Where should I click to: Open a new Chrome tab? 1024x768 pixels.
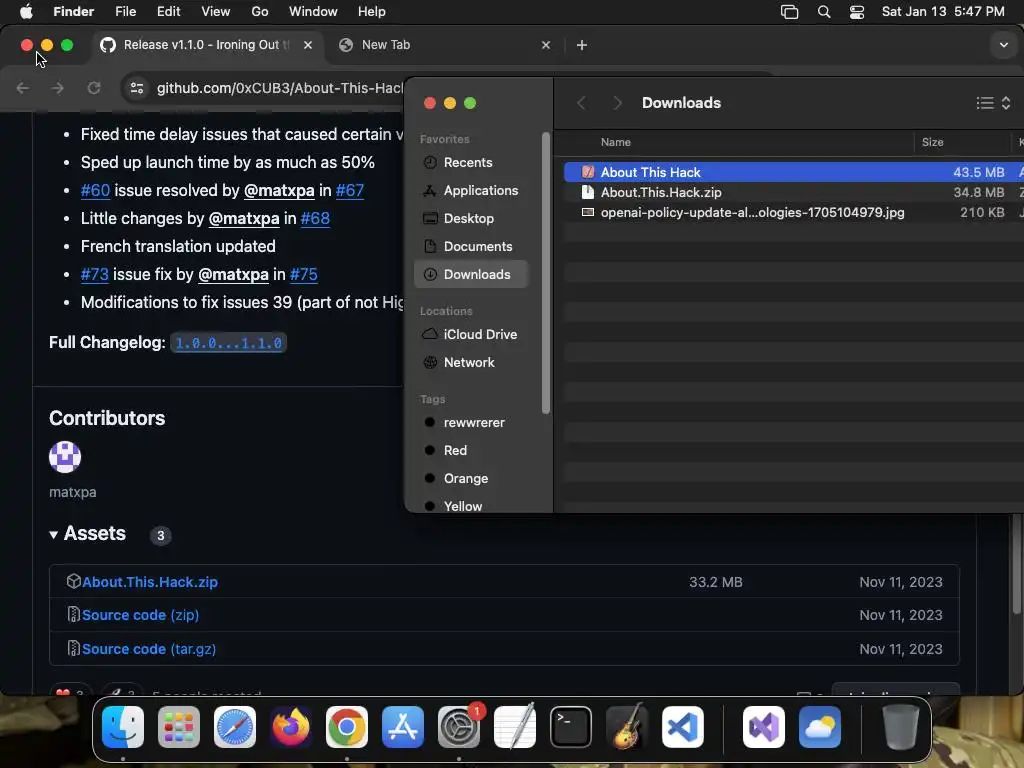coord(582,45)
